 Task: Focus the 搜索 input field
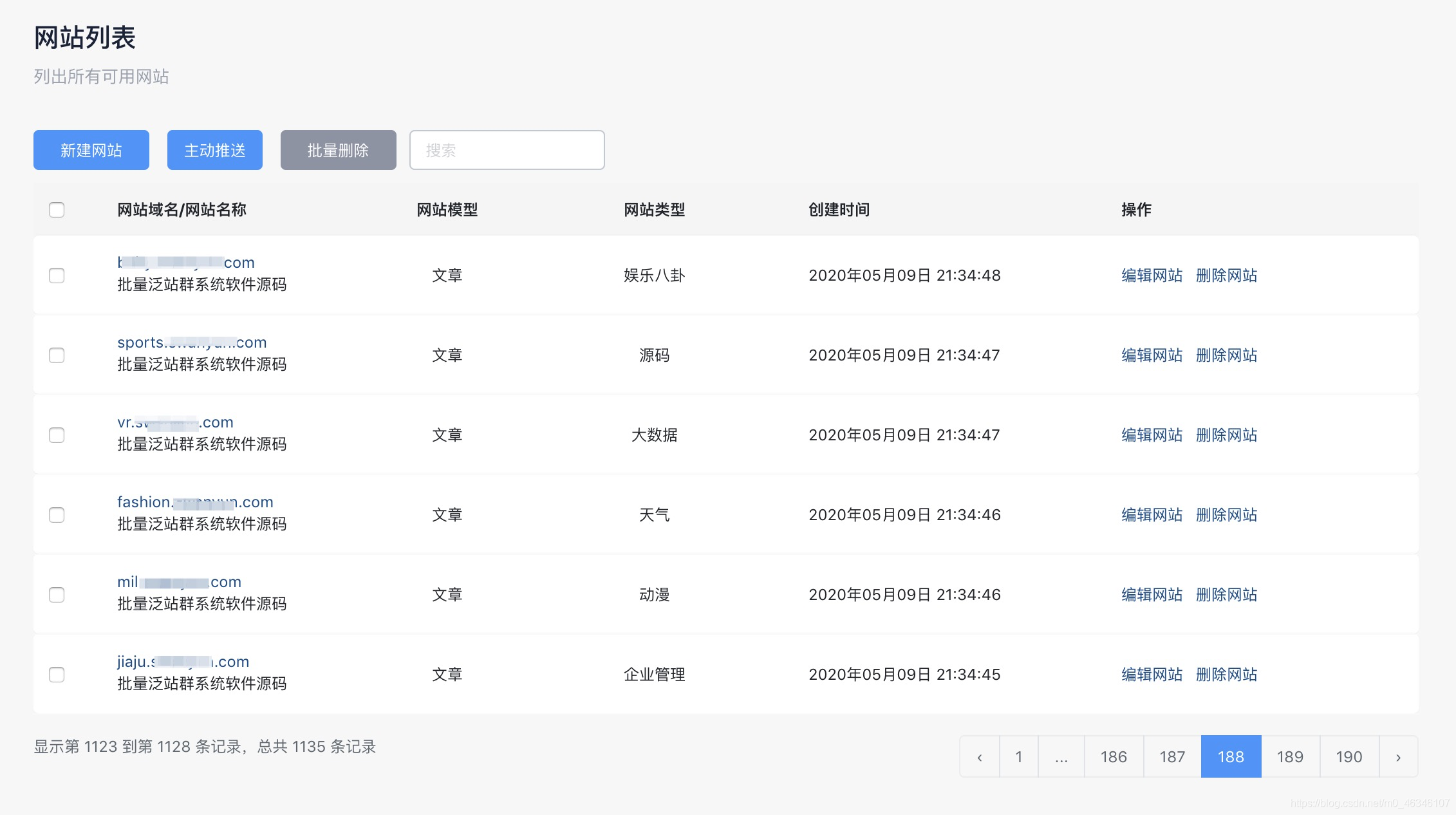[507, 150]
